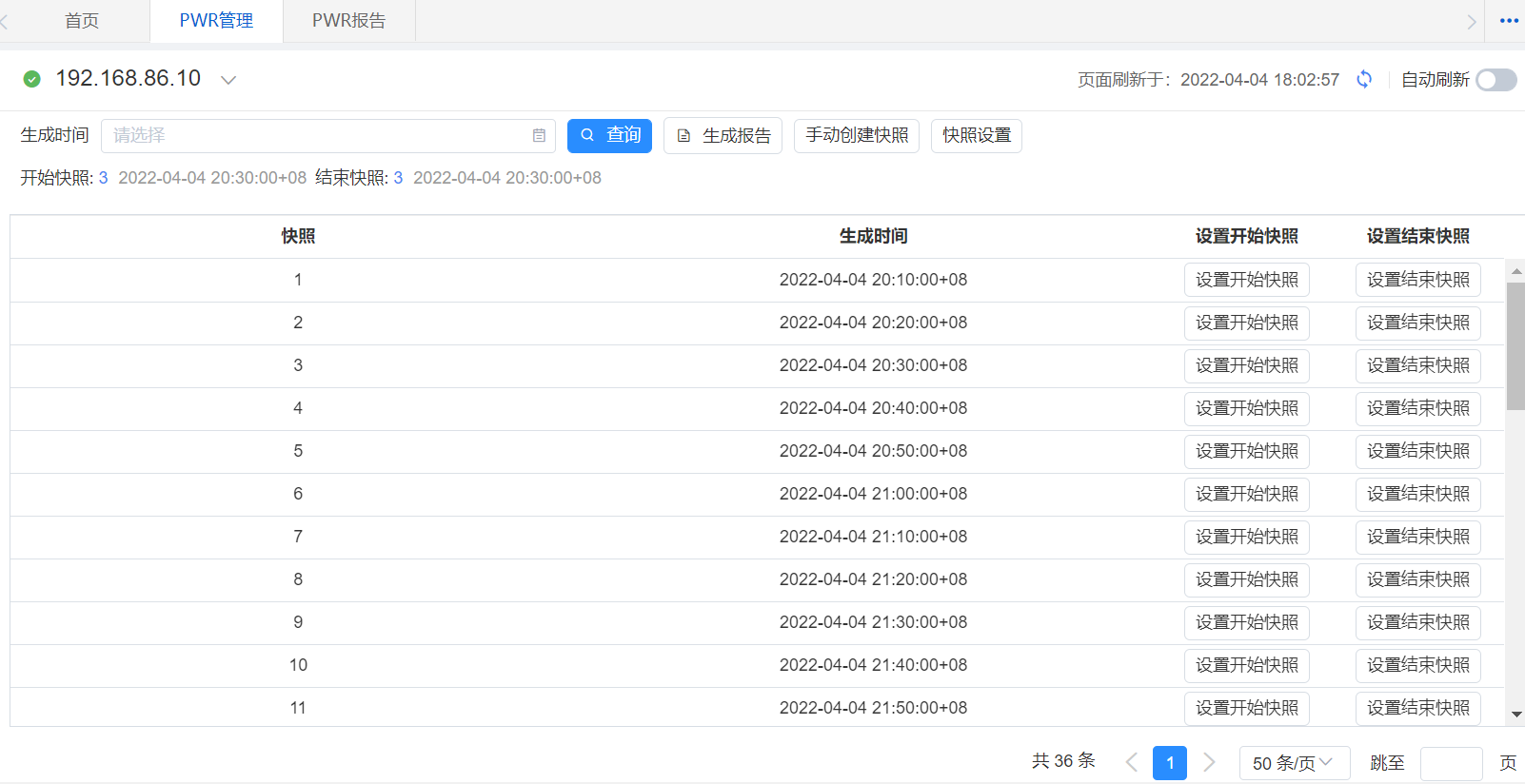Click the 生成报告 button
Screen dimensions: 1525x784
[723, 136]
